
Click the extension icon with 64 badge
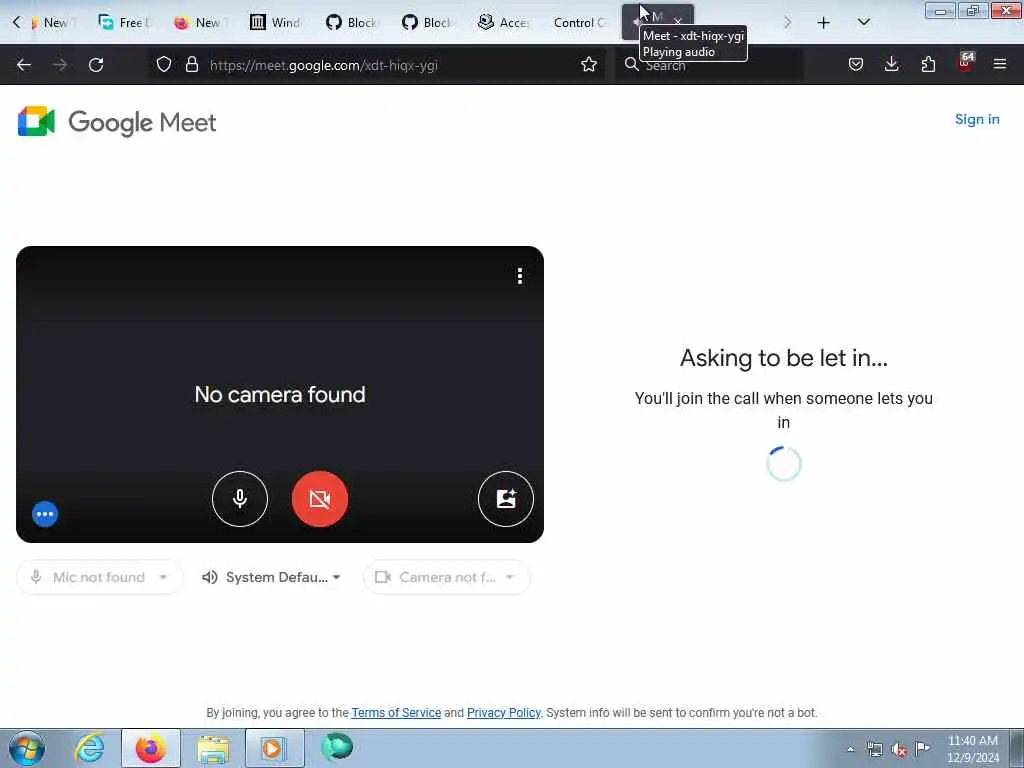pyautogui.click(x=965, y=63)
